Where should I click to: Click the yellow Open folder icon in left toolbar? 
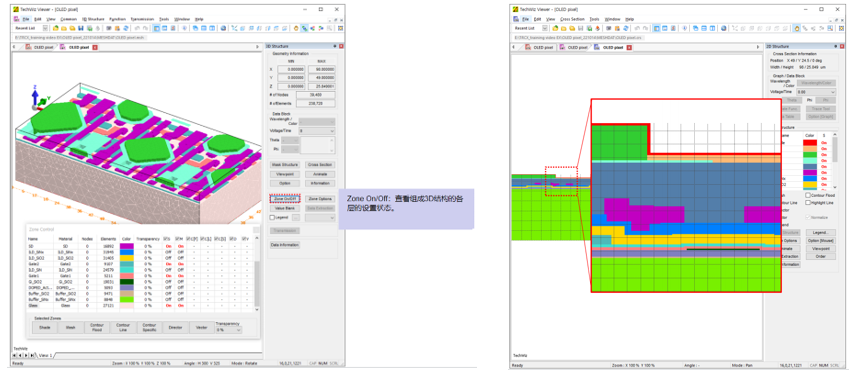64,28
